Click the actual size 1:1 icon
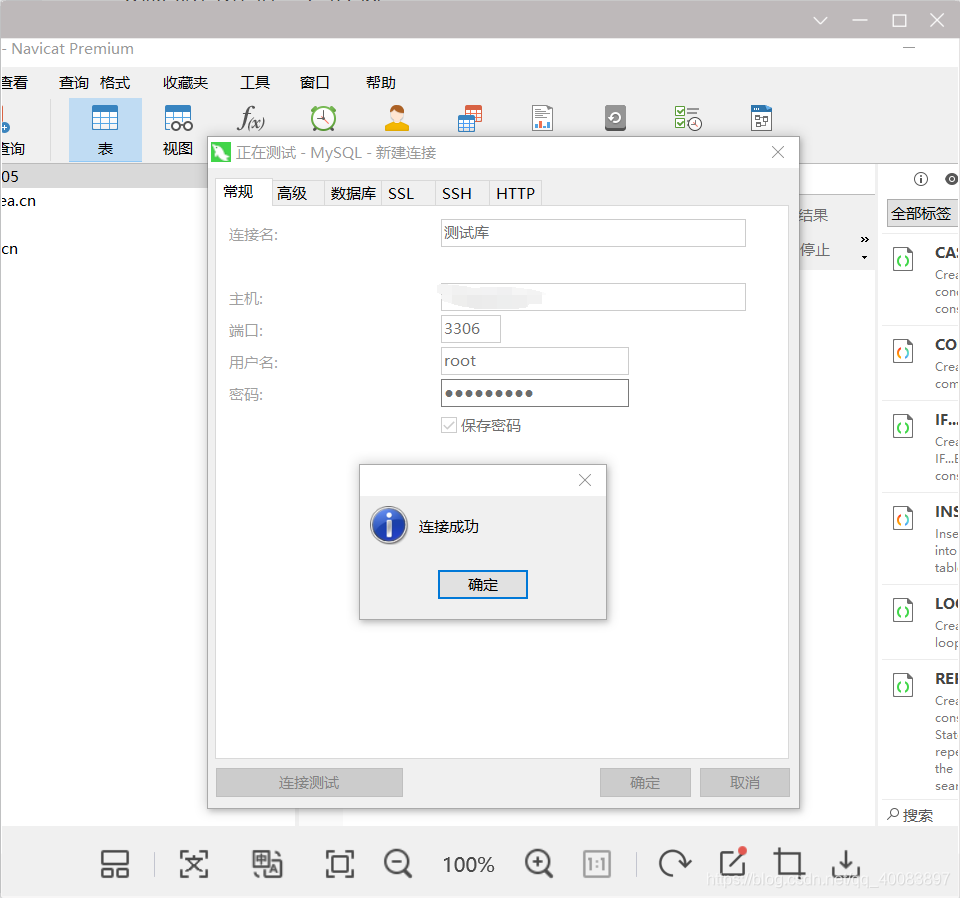The height and width of the screenshot is (898, 960). 597,864
